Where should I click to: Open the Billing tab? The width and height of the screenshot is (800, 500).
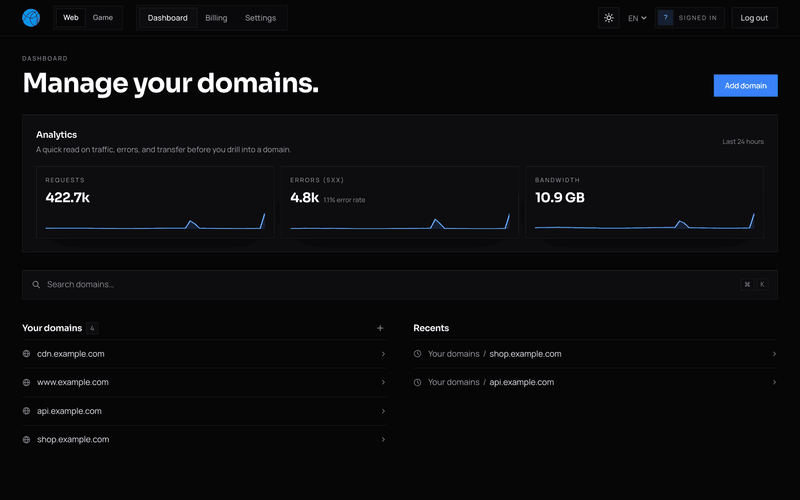(x=216, y=18)
